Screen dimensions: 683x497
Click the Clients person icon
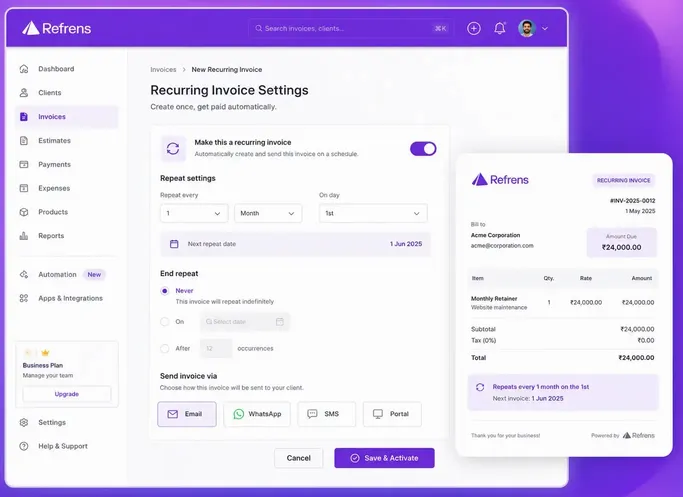pos(24,93)
